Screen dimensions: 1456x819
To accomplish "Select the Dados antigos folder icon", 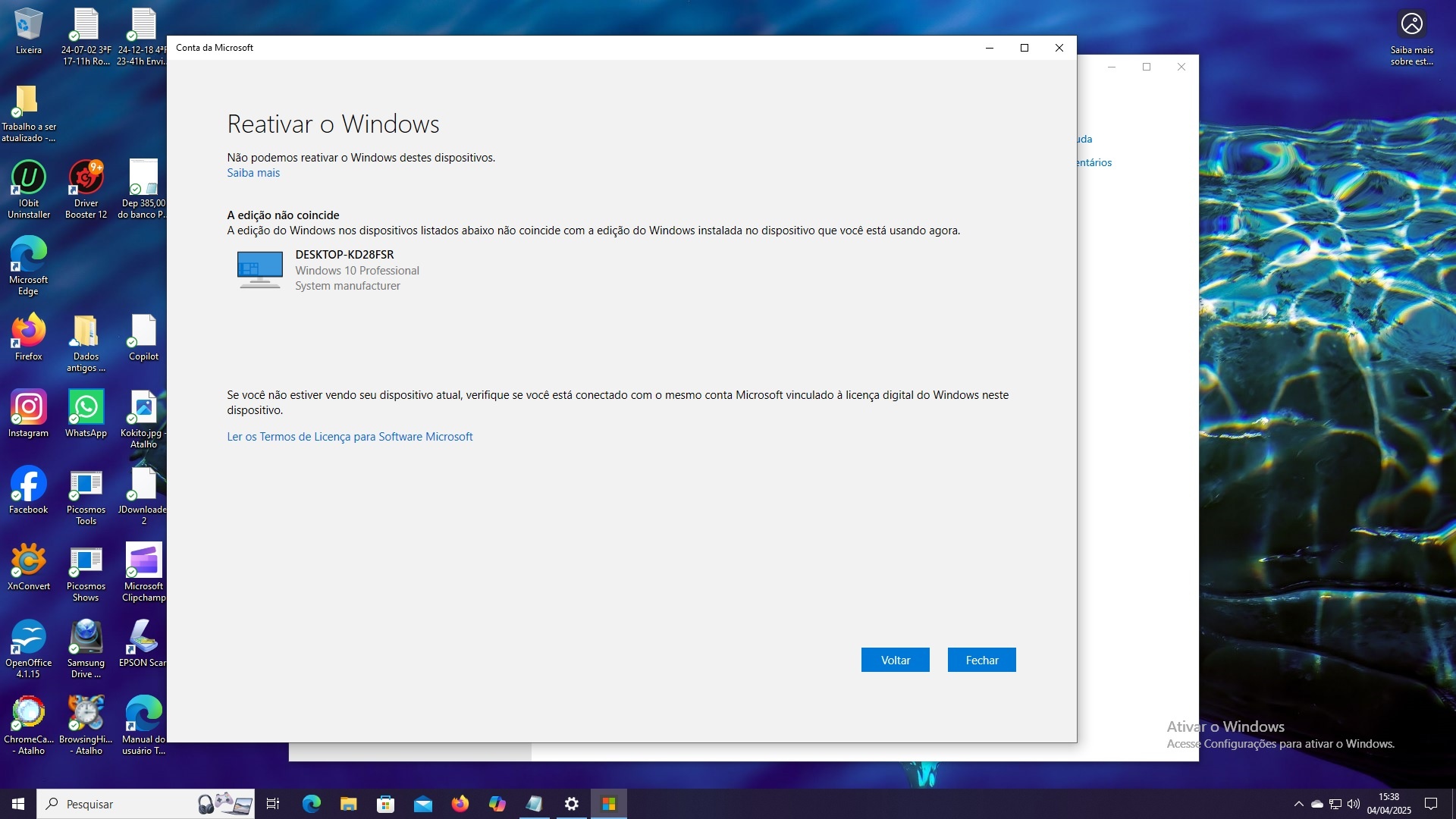I will pos(86,343).
